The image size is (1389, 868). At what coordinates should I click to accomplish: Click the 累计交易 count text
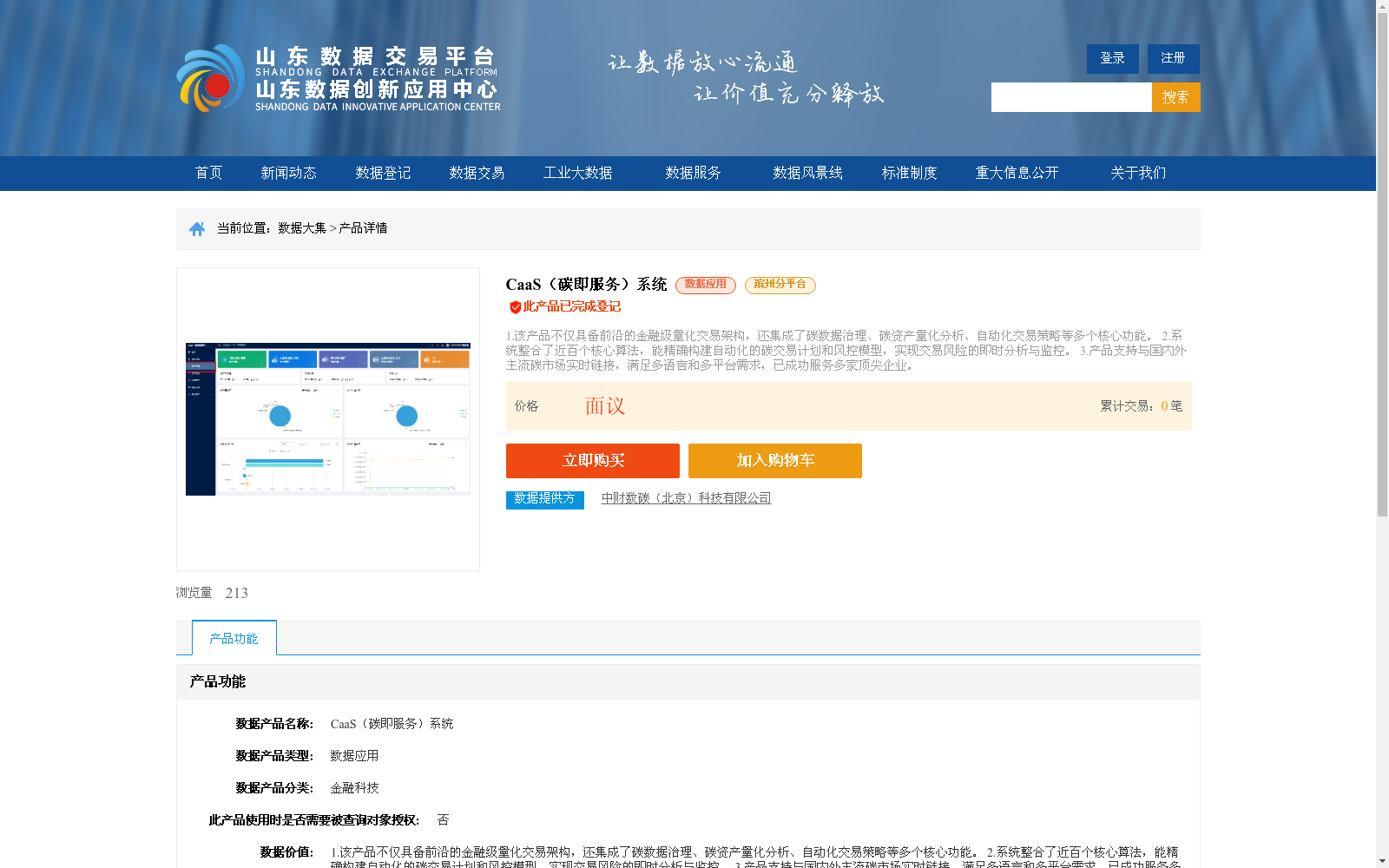click(x=1141, y=406)
